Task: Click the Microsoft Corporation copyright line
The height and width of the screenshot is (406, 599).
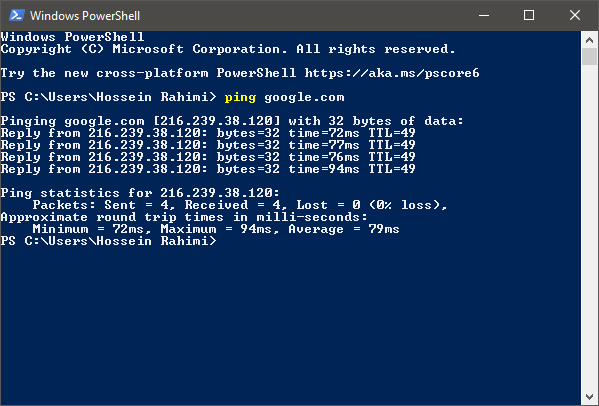Action: tap(228, 49)
